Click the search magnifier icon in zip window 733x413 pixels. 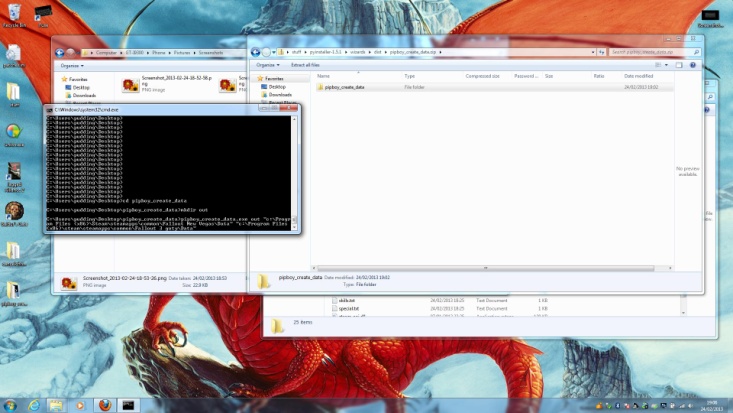click(696, 52)
